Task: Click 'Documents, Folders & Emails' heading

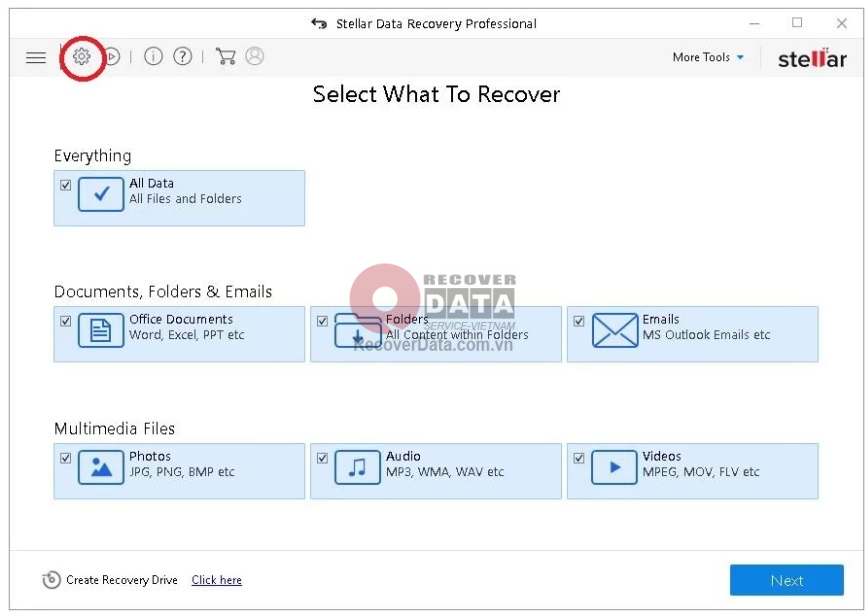Action: click(163, 292)
